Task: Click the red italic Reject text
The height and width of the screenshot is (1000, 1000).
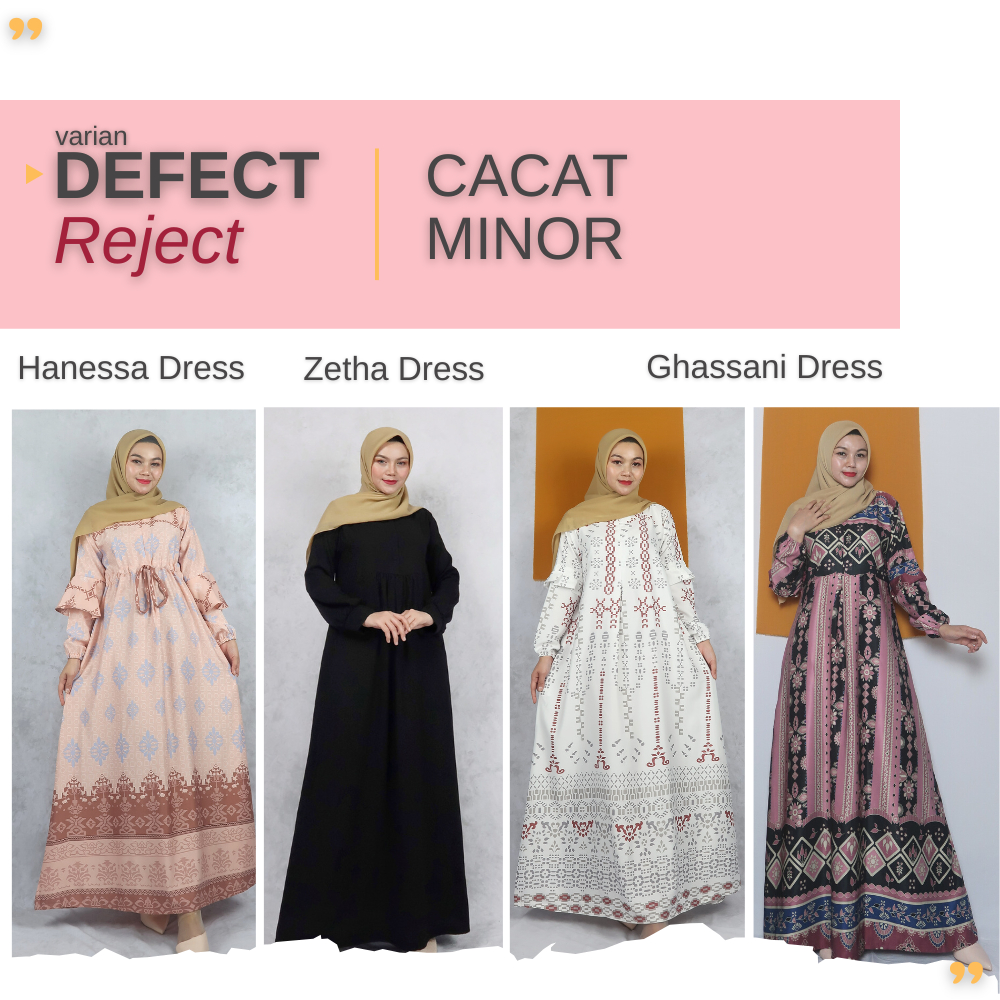Action: click(149, 241)
